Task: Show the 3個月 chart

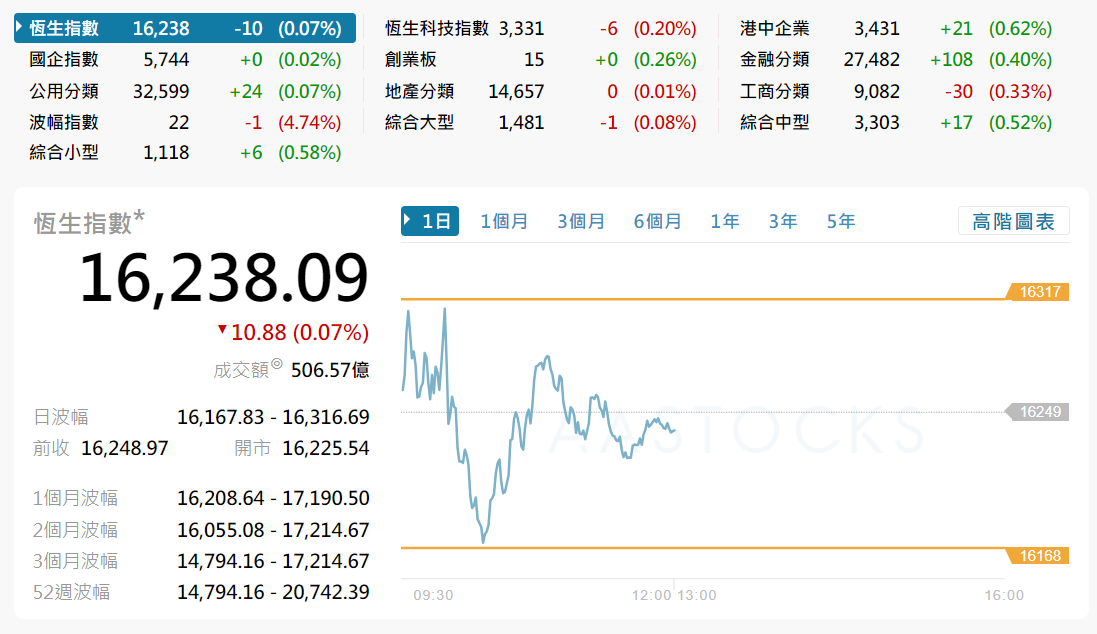Action: pos(581,221)
